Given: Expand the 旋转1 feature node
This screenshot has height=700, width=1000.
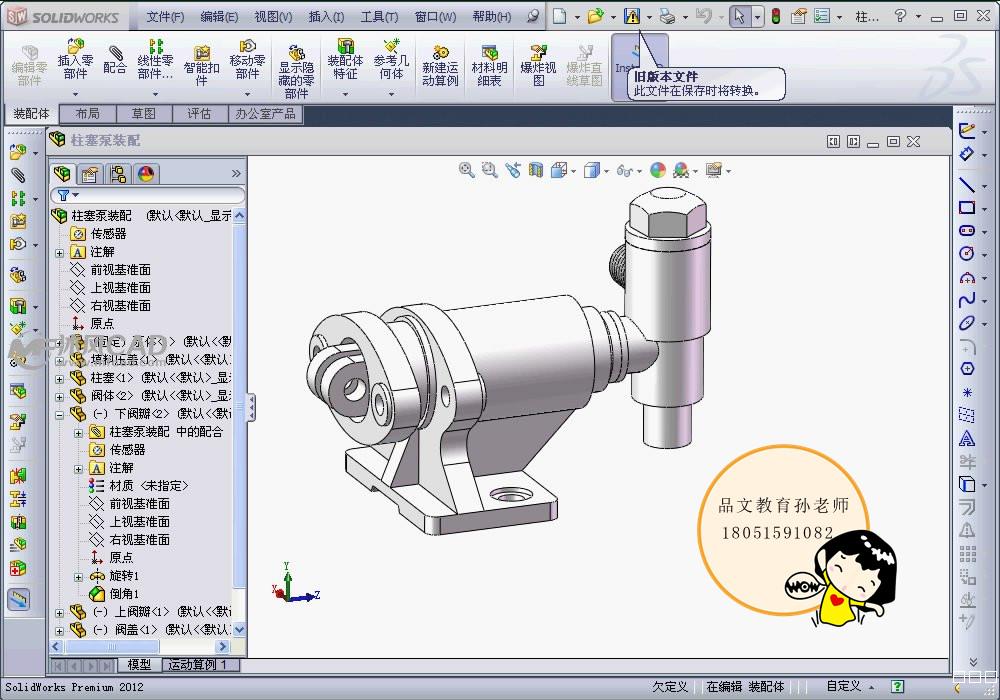Looking at the screenshot, I should click(x=79, y=577).
